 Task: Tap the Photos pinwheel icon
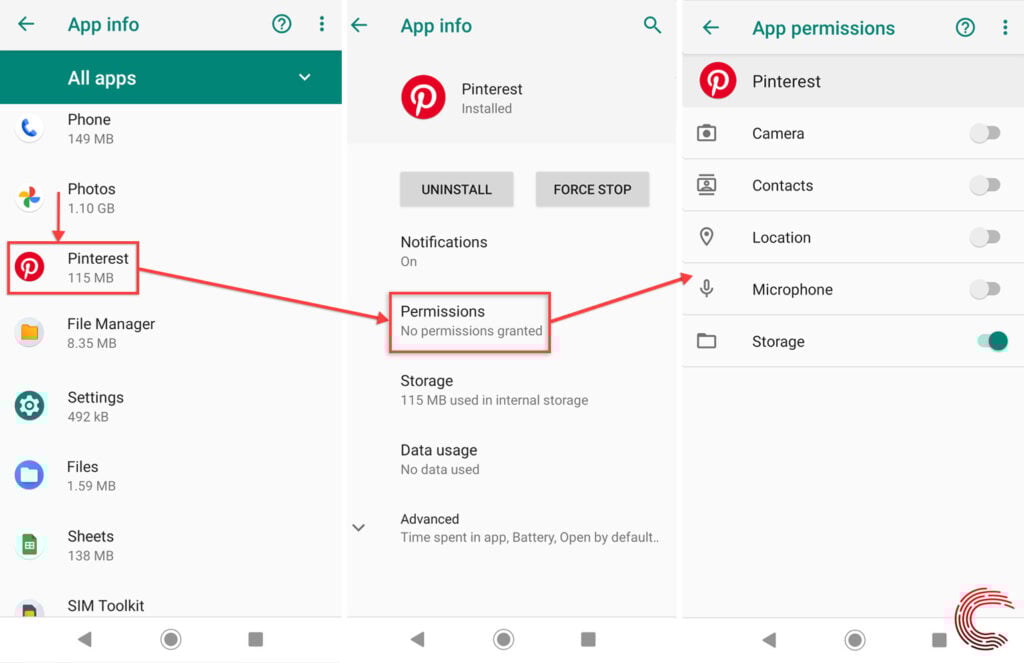pyautogui.click(x=29, y=197)
